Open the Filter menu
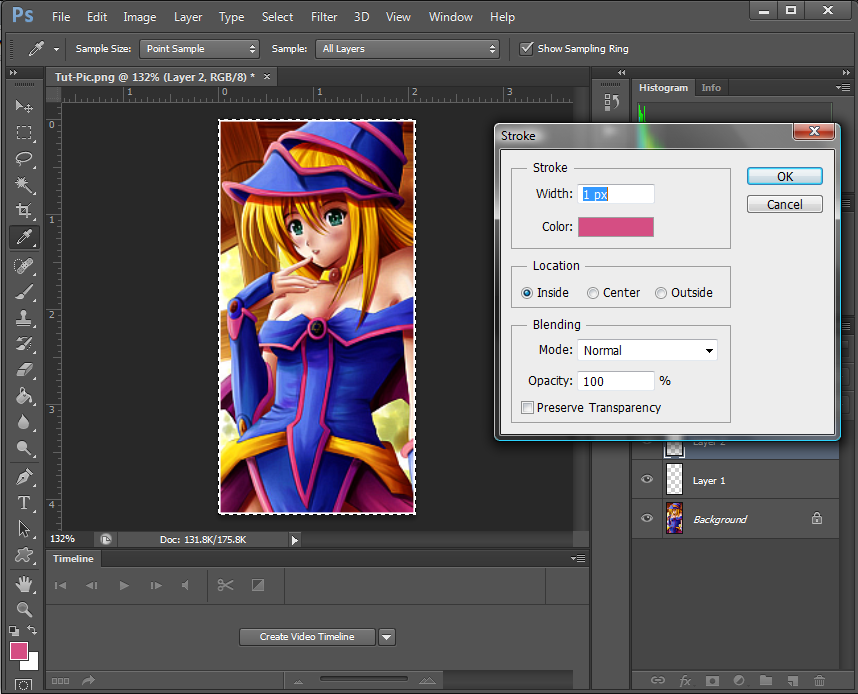 pyautogui.click(x=324, y=17)
